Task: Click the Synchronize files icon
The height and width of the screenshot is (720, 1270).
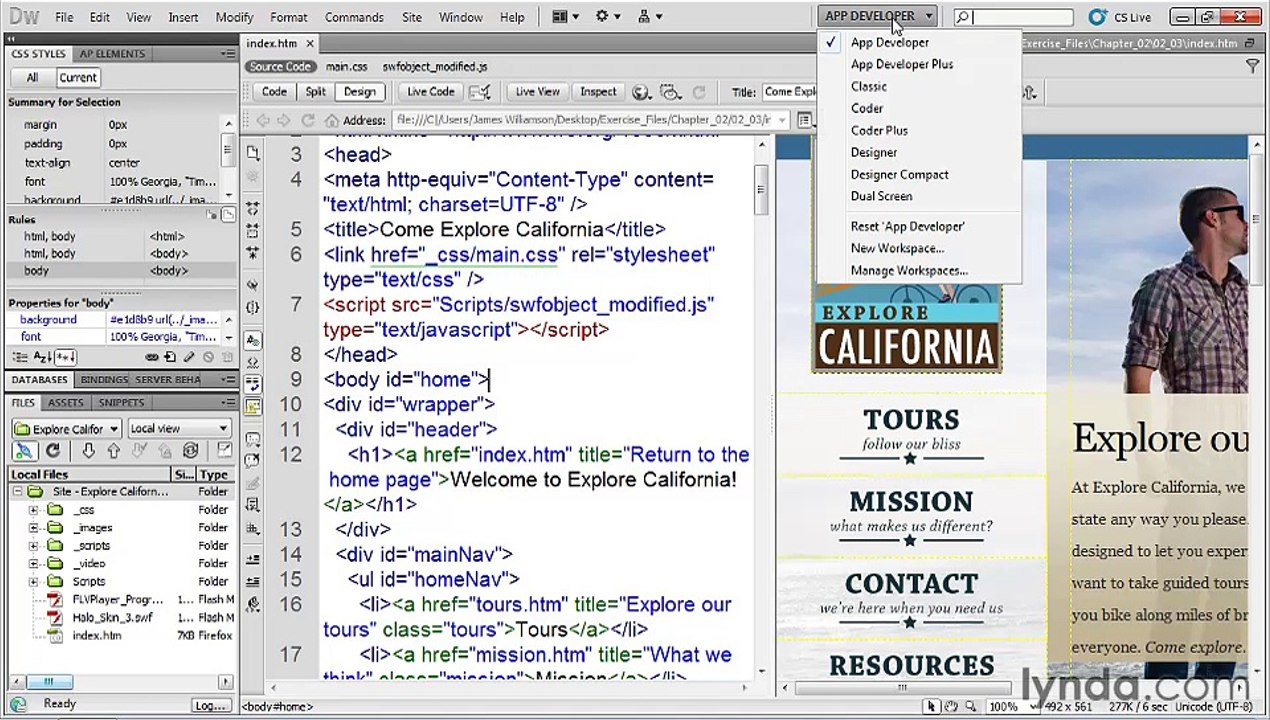Action: (x=191, y=451)
